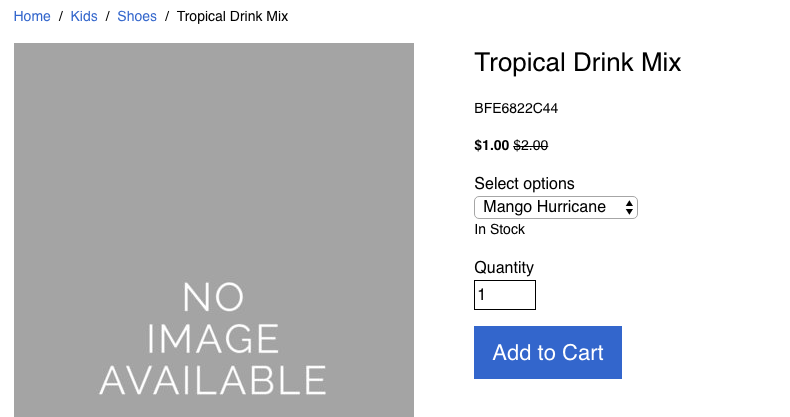The width and height of the screenshot is (790, 417).
Task: Focus the Quantity input field
Action: click(505, 295)
